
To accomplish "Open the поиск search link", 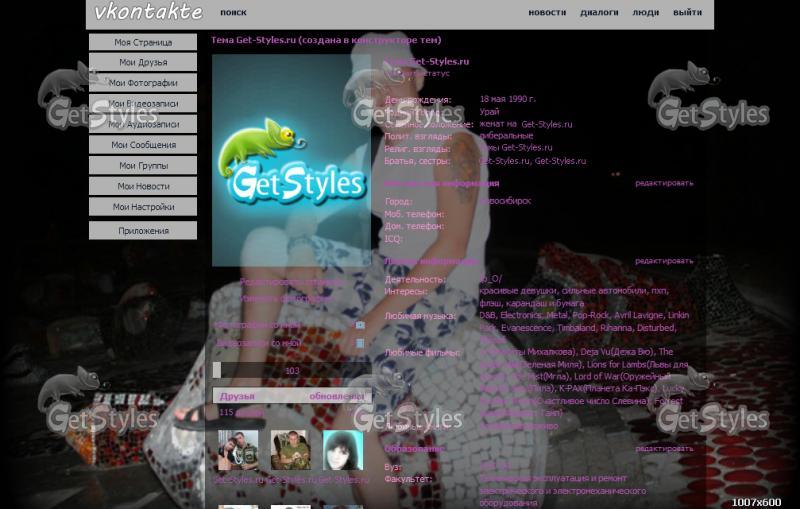I will (x=233, y=12).
